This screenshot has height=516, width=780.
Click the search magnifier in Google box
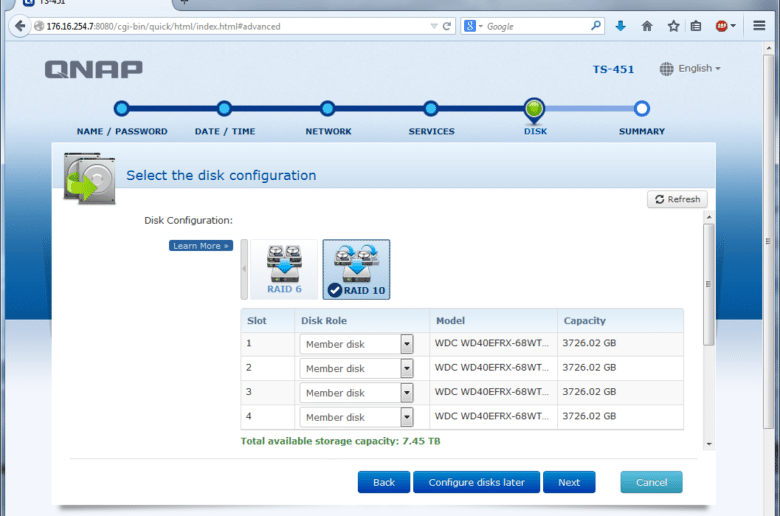point(595,26)
